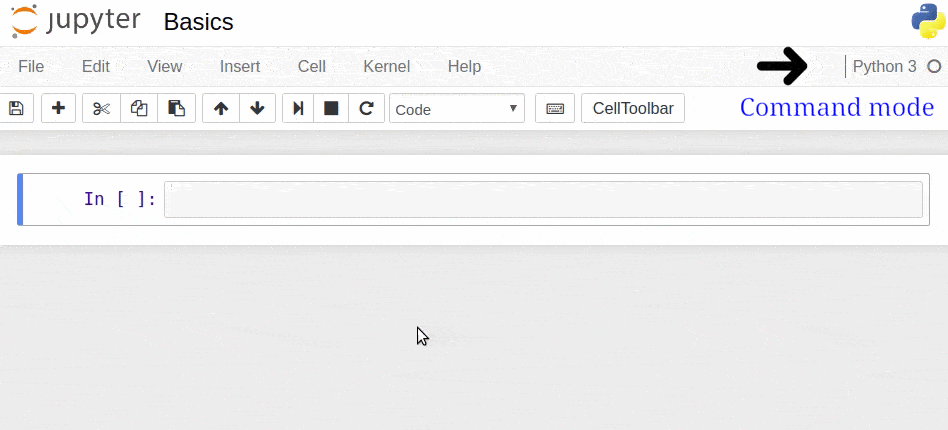Screen dimensions: 948x430
Task: Click the CellToolbar button
Action: (633, 108)
